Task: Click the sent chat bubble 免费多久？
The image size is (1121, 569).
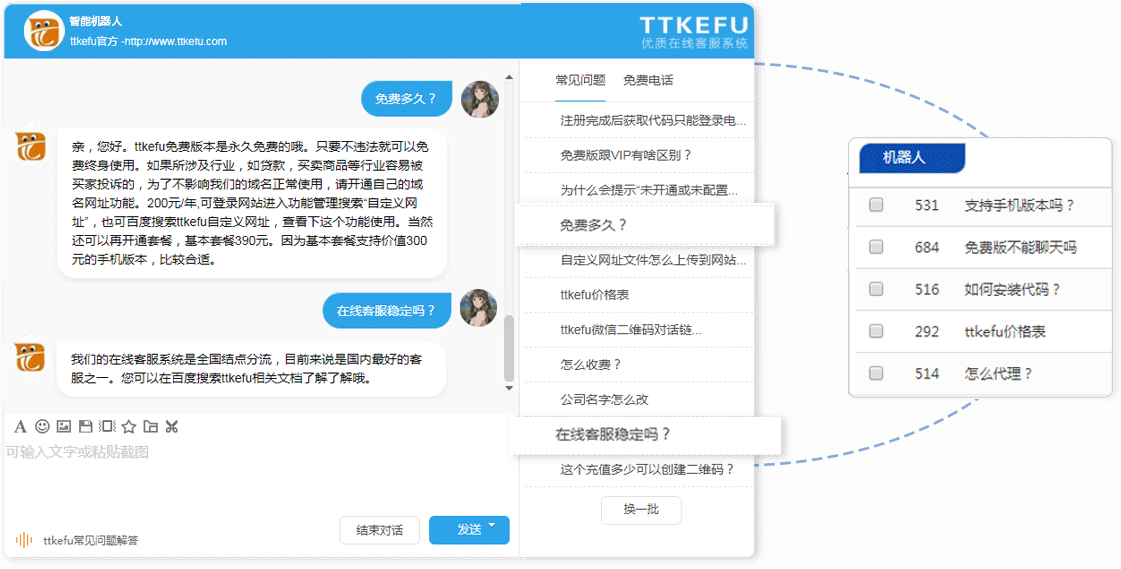Action: [x=406, y=99]
